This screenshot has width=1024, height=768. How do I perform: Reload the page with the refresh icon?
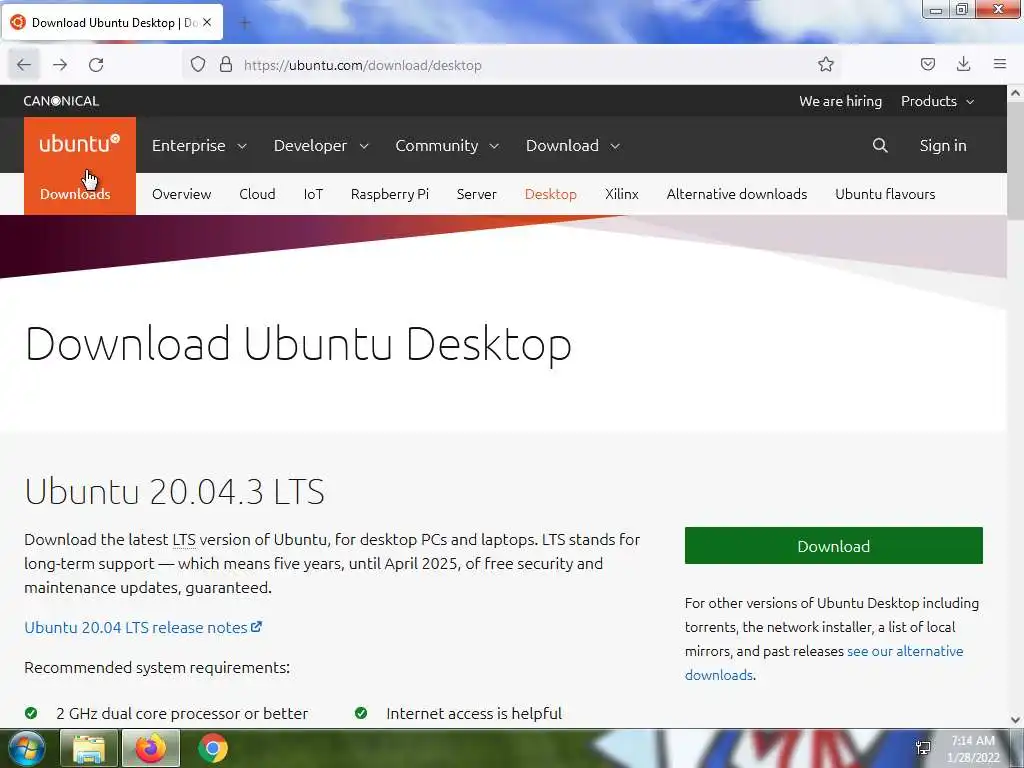pos(96,65)
